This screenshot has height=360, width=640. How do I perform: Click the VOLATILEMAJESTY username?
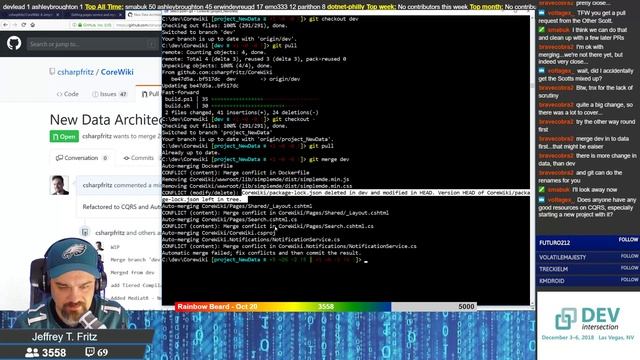(x=562, y=258)
